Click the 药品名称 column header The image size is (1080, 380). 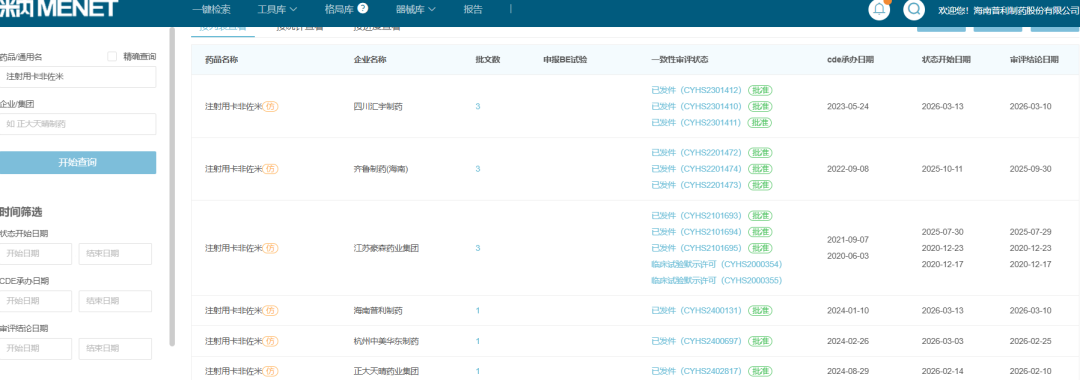221,60
